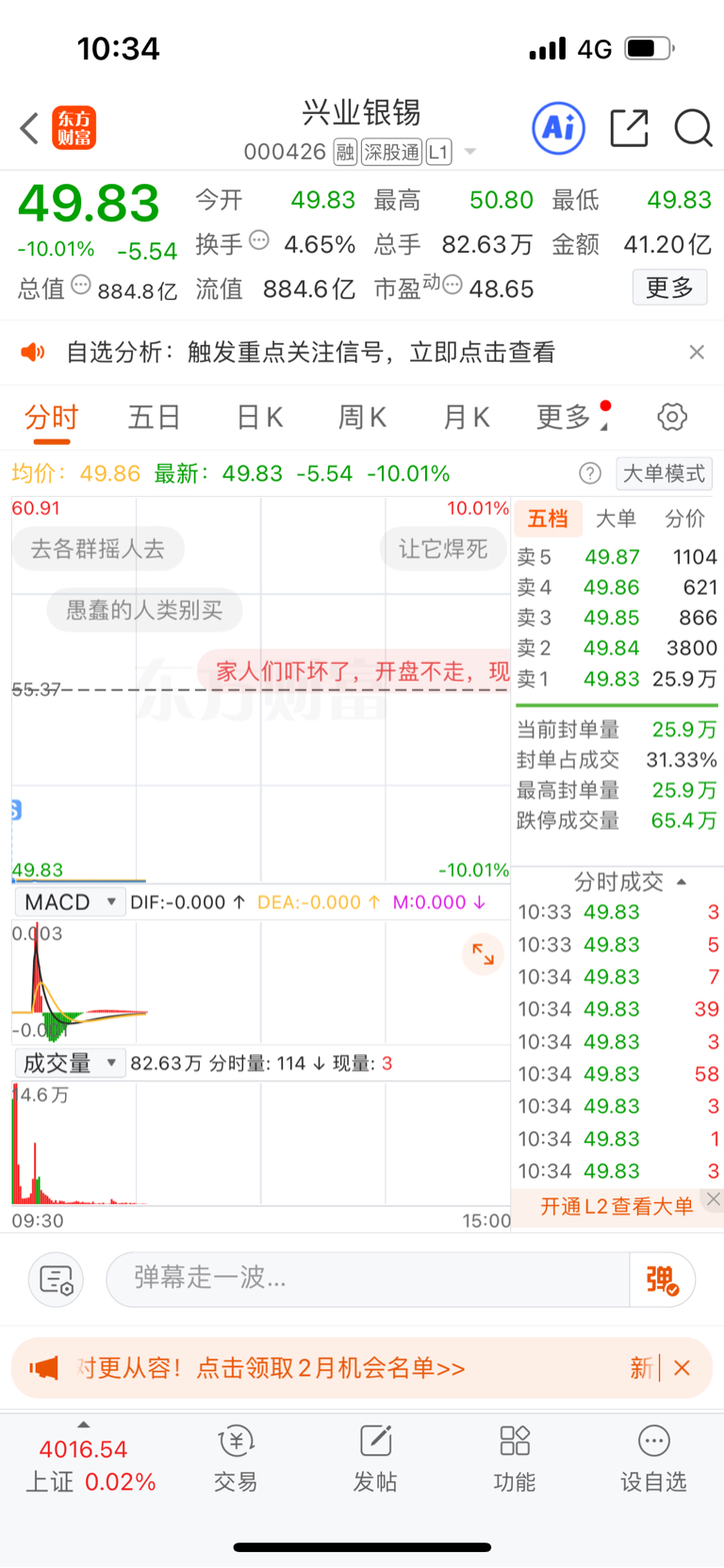
Task: Tap 设自选 add to watchlist
Action: coord(653,1460)
